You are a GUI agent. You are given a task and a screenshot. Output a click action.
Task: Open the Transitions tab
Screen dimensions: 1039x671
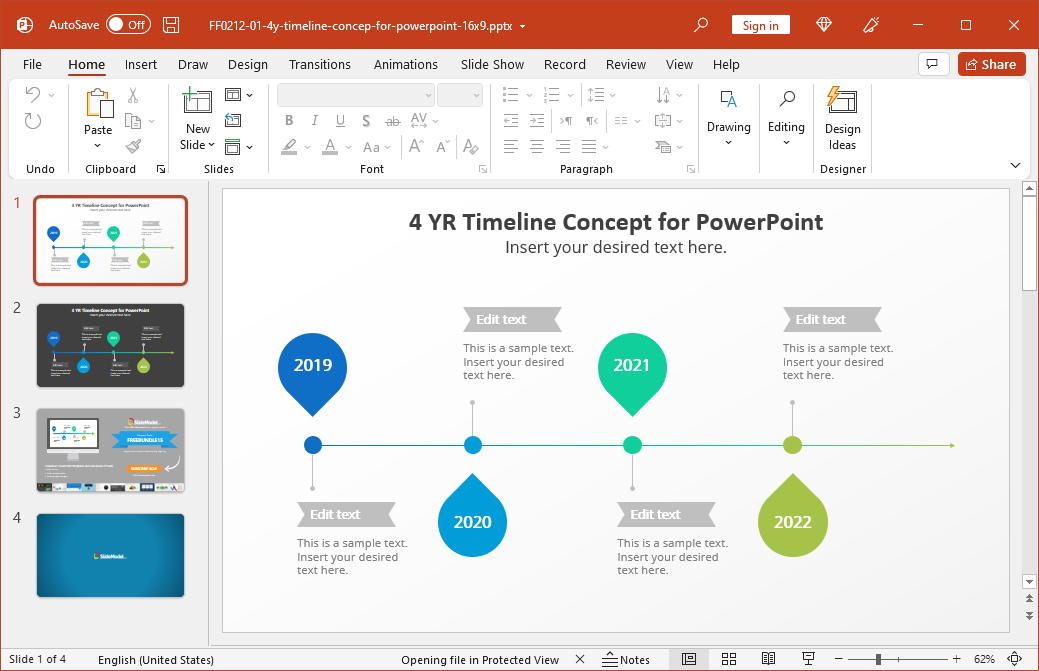pos(319,64)
